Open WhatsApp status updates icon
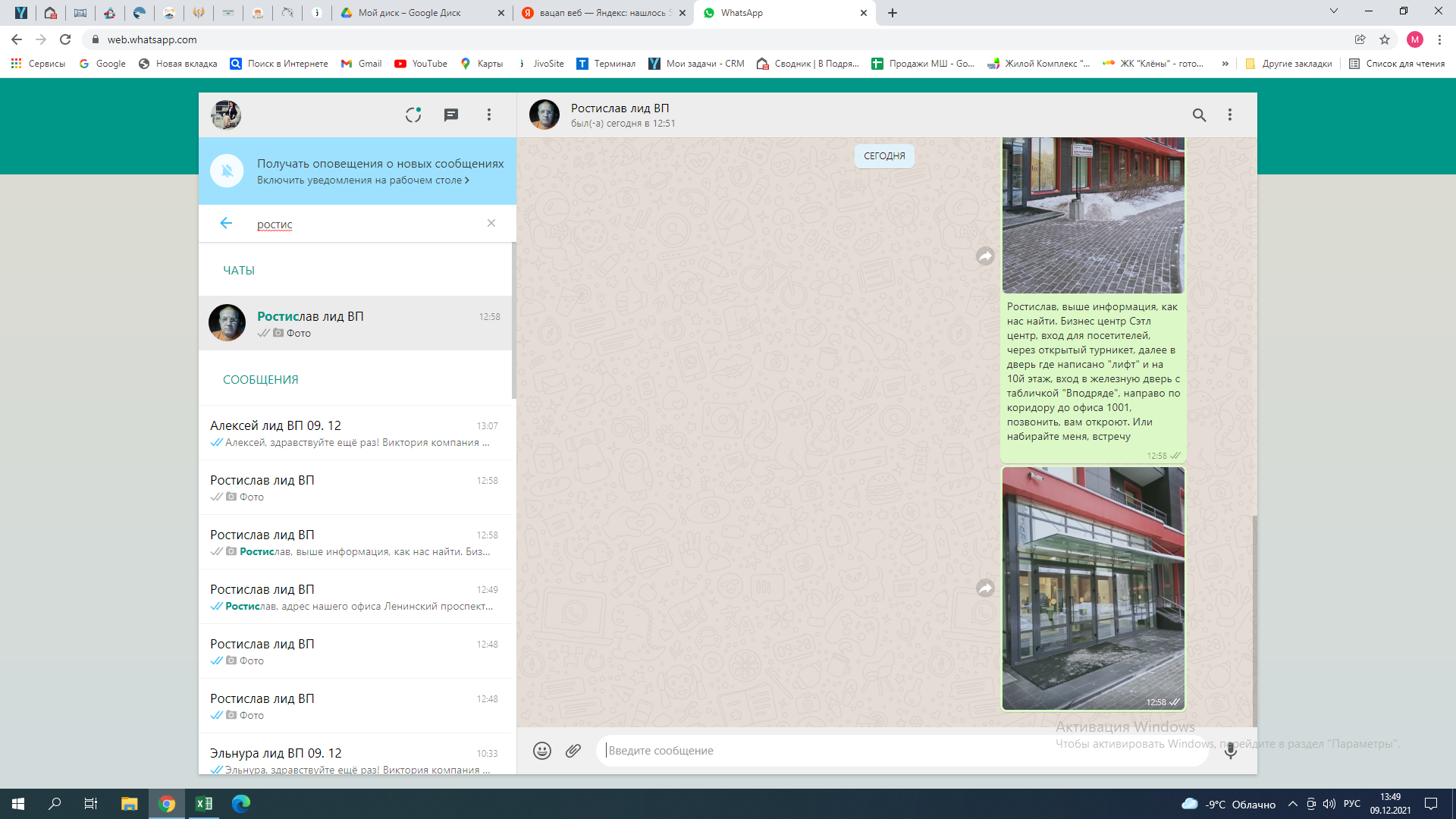 (413, 115)
